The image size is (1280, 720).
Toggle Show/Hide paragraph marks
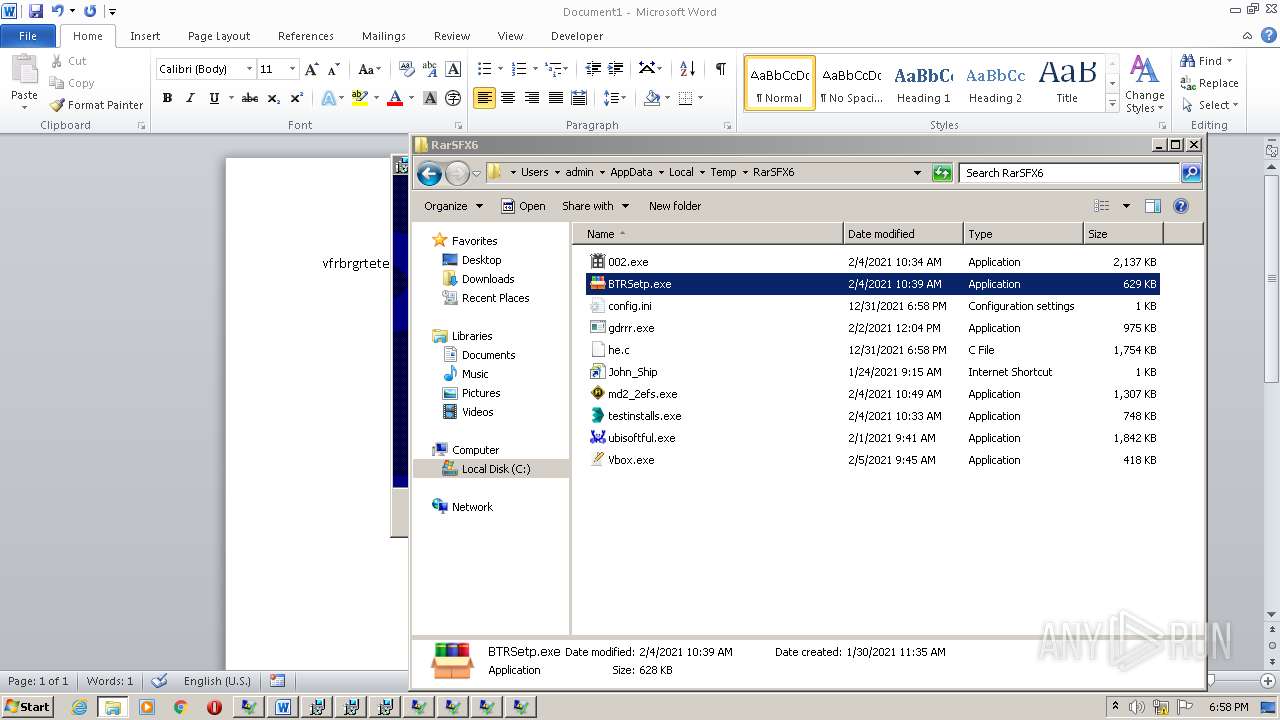(720, 69)
